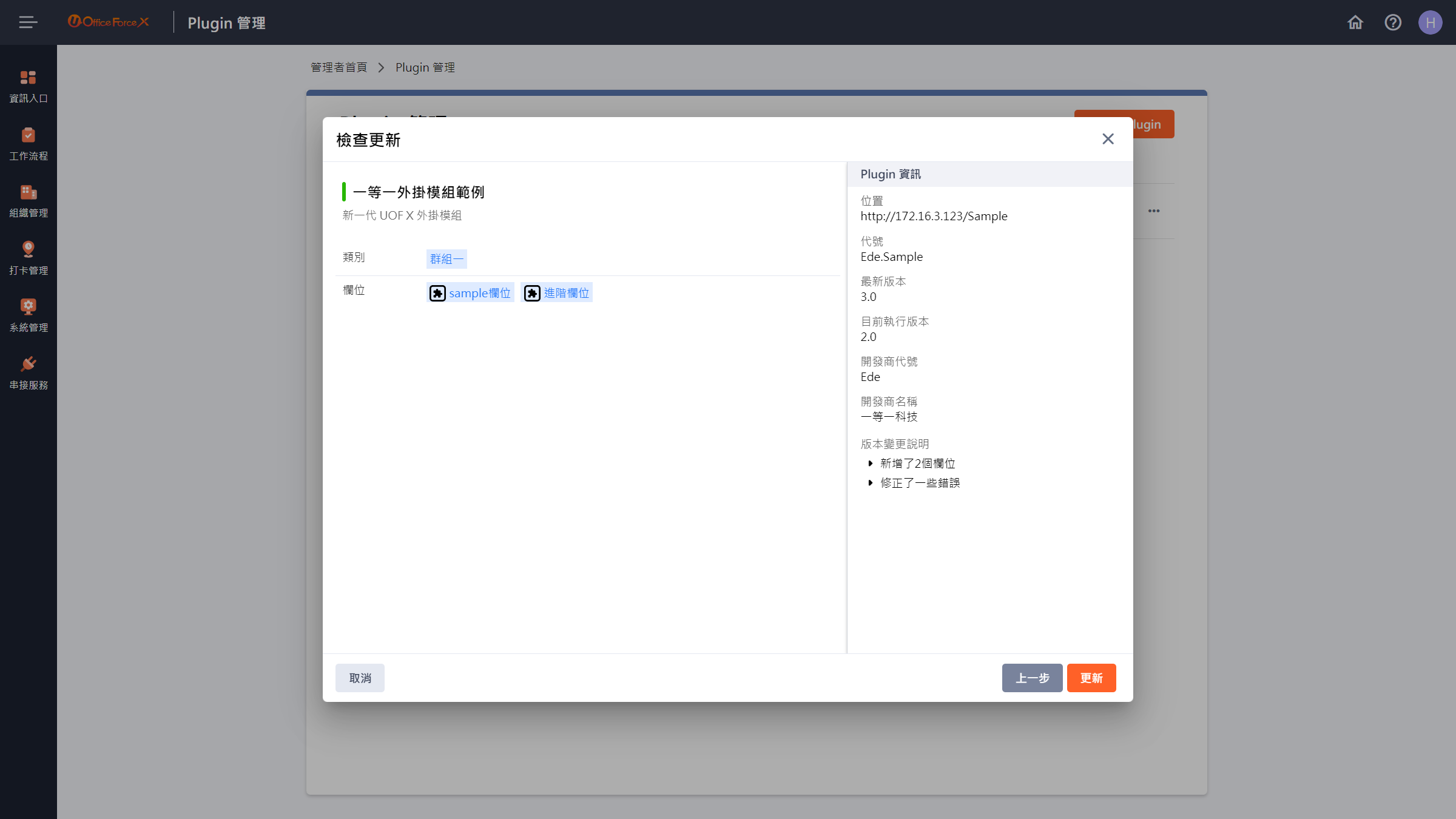Click the location URL http://172.16.3.123/Sample
The image size is (1456, 819).
[x=934, y=216]
